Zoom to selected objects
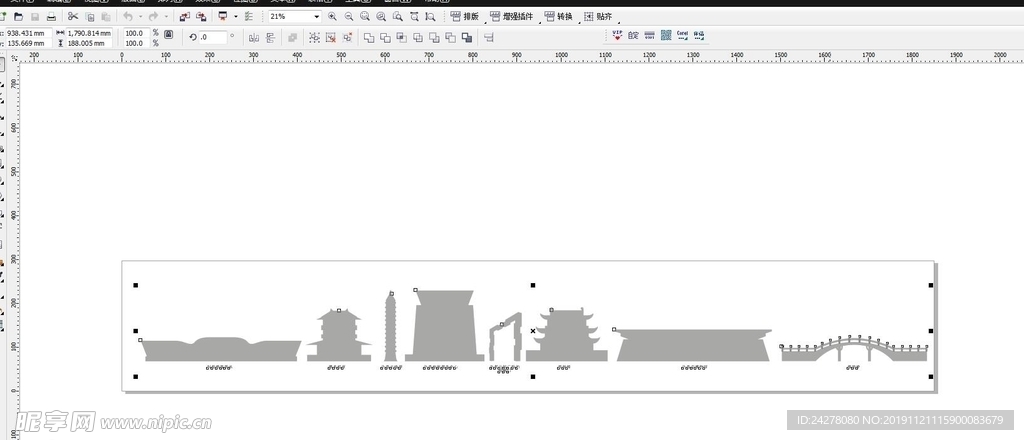Image resolution: width=1024 pixels, height=440 pixels. (x=365, y=16)
